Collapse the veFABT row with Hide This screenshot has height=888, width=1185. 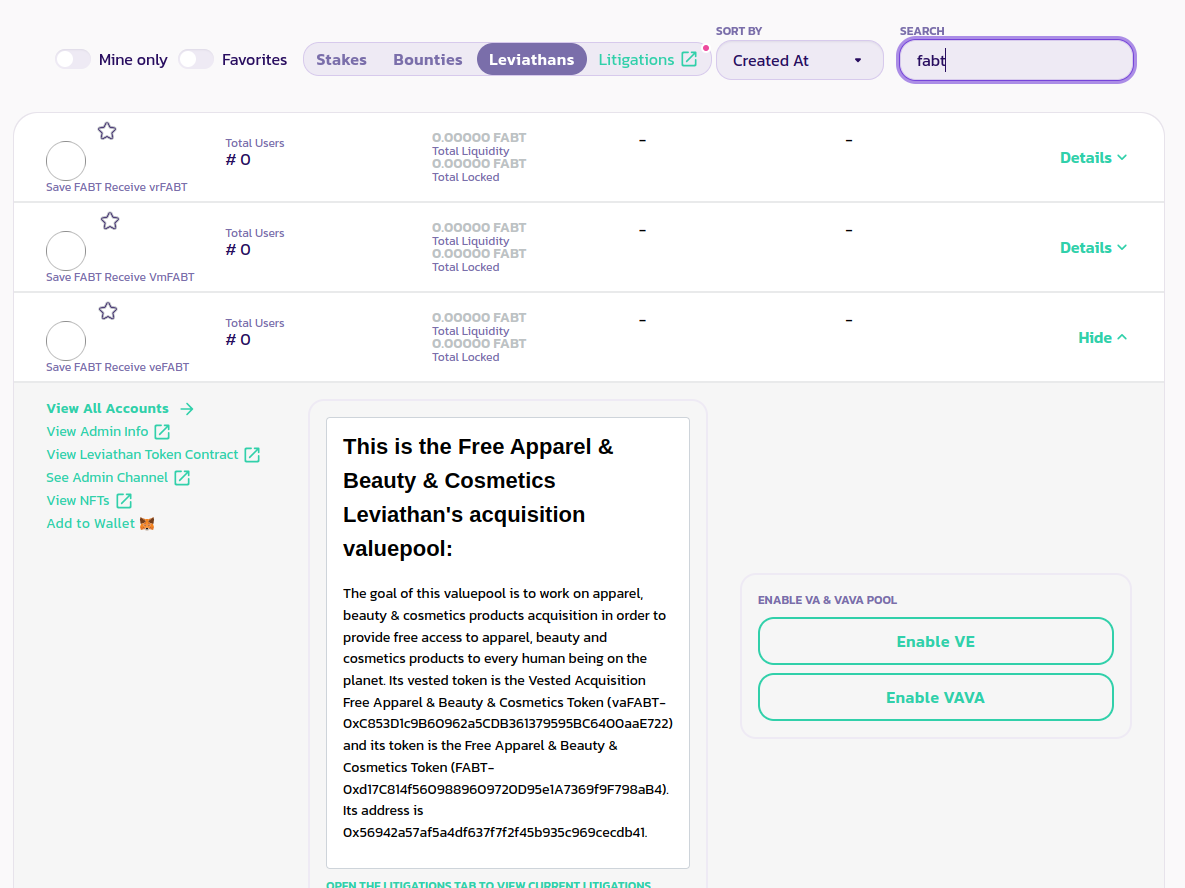[1102, 338]
